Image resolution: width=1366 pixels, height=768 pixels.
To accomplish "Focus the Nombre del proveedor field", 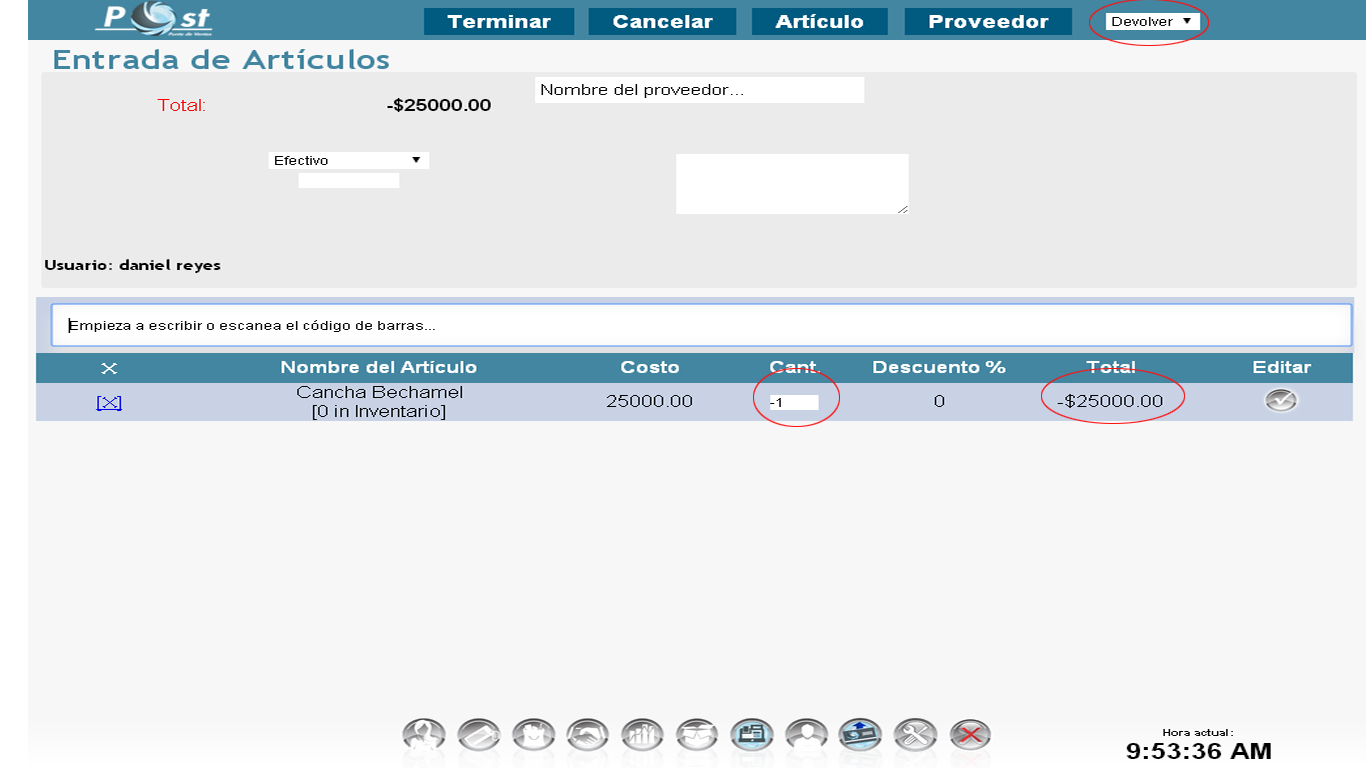I will point(699,90).
